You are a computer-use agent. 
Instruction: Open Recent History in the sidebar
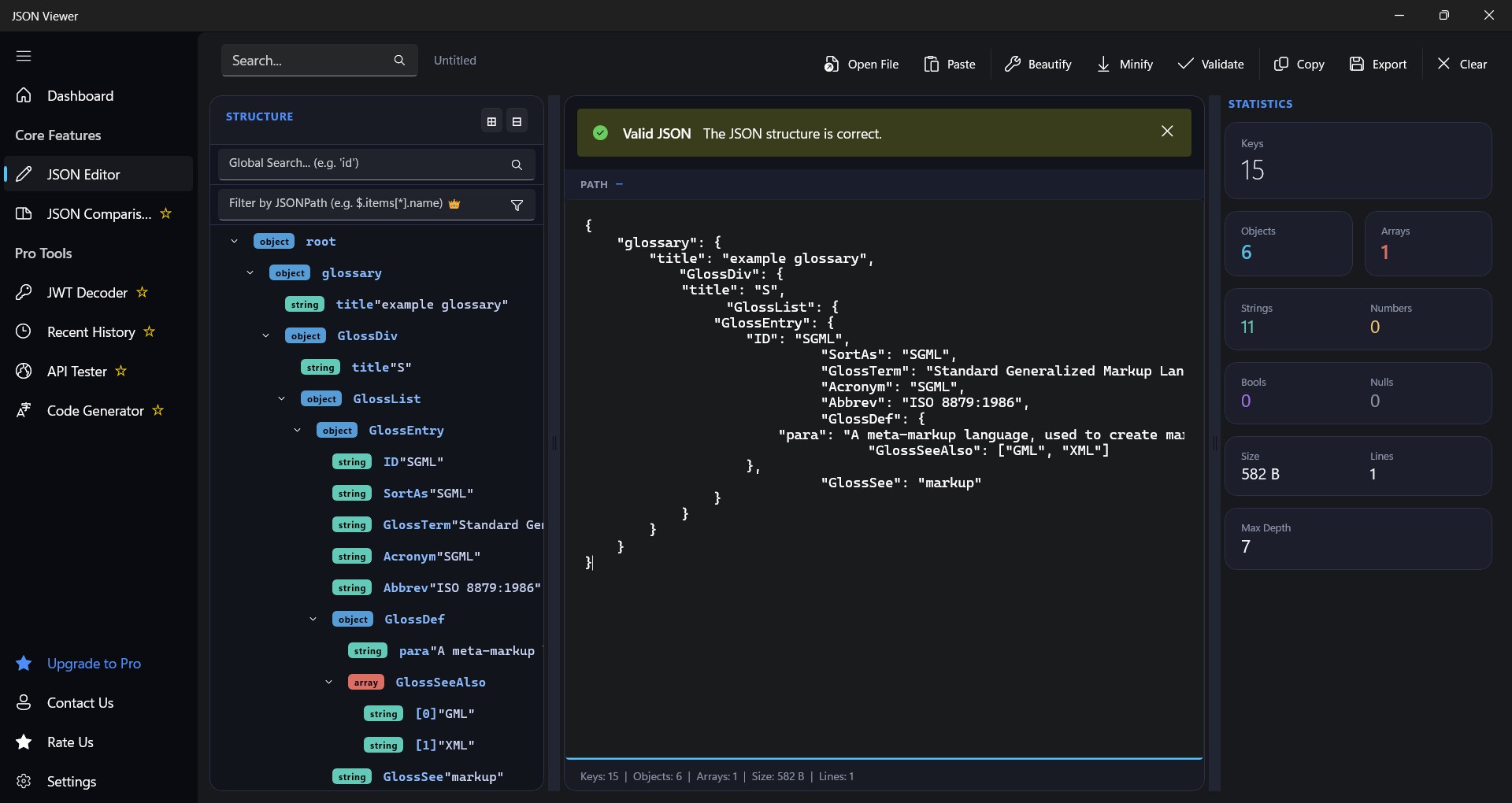tap(98, 331)
